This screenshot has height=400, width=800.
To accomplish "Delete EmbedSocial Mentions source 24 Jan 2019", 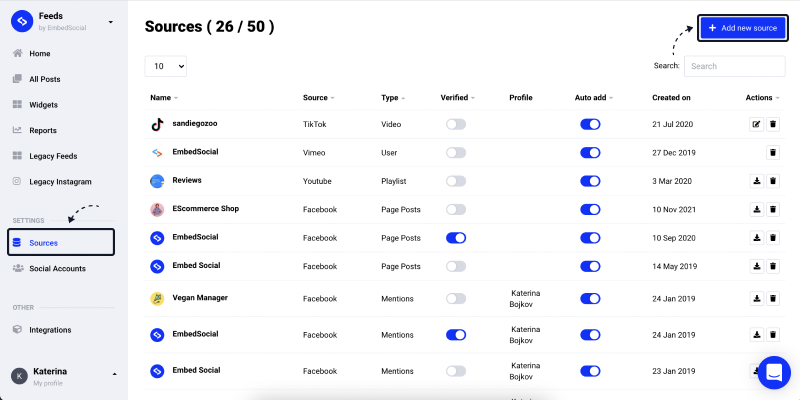I will point(773,335).
